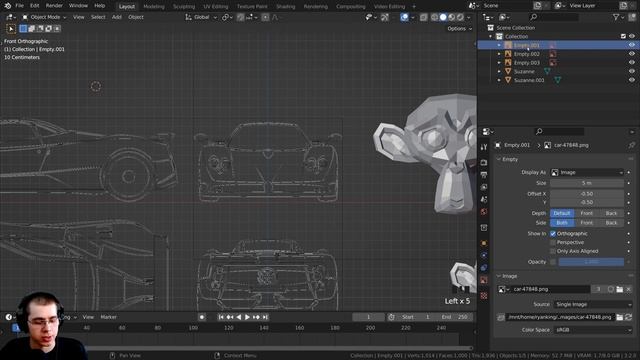Open the Options dropdown in viewport
Image resolution: width=640 pixels, height=360 pixels.
coord(459,29)
